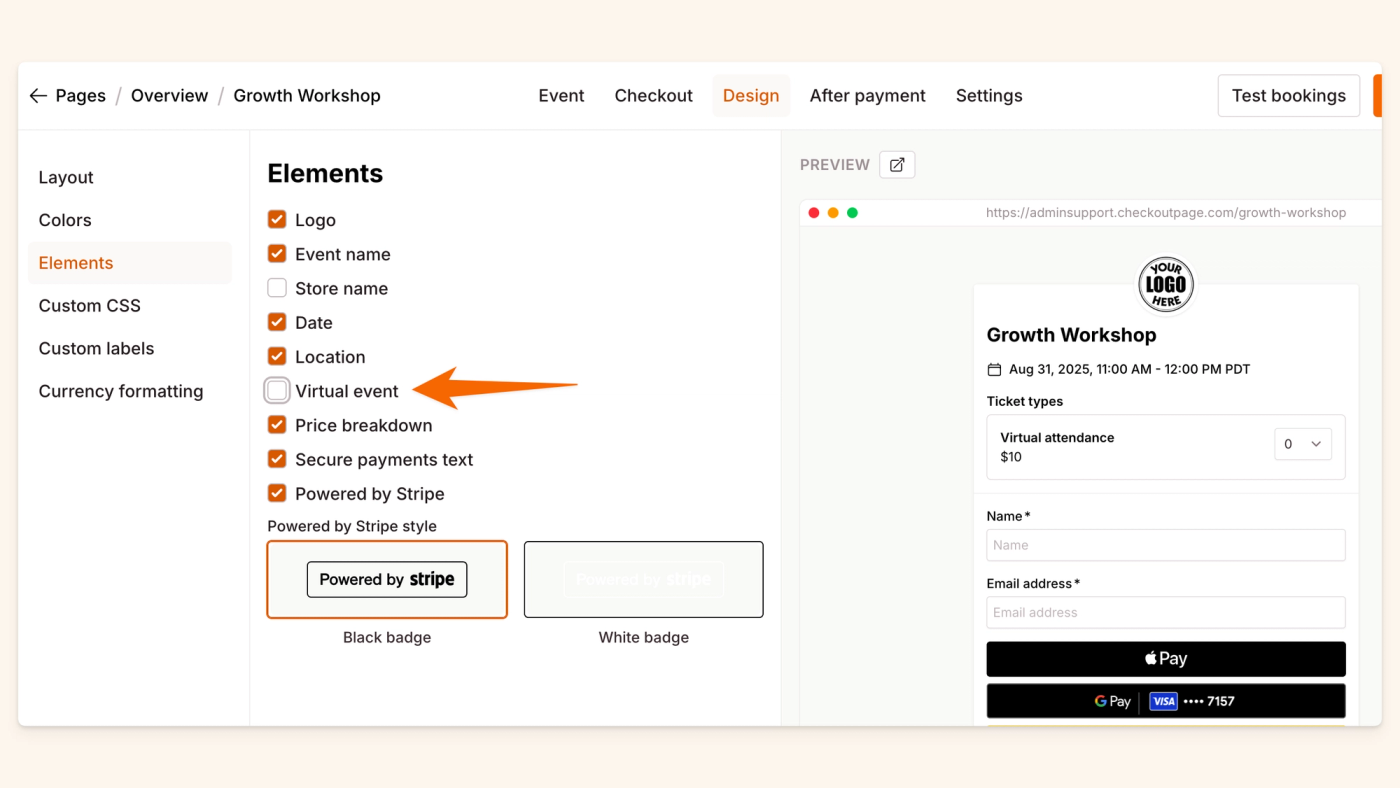Click the Email address input field

(x=1166, y=612)
